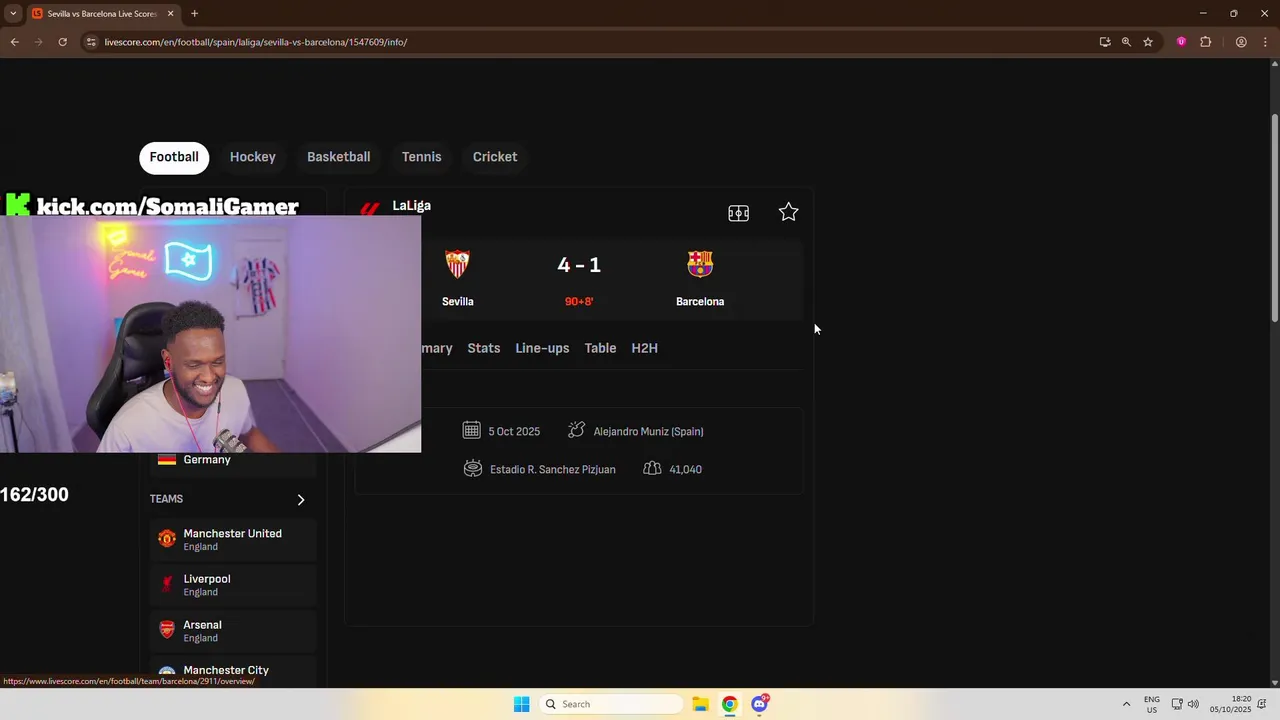Screen dimensions: 1280x720
Task: Click the stadium icon beside Estadio R. Sanchez Pizjuan
Action: pyautogui.click(x=473, y=468)
